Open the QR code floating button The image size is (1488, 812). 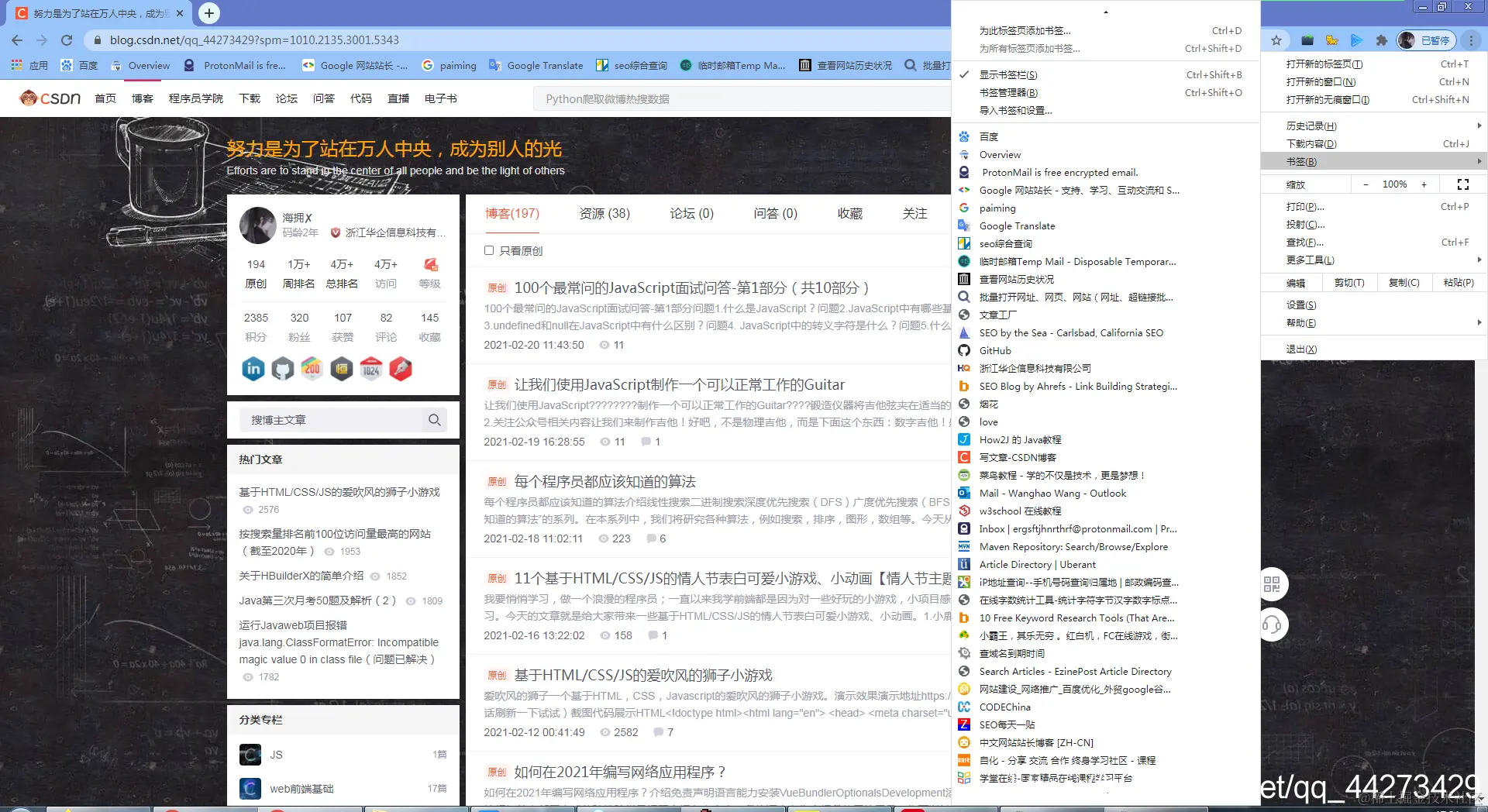(x=1272, y=584)
